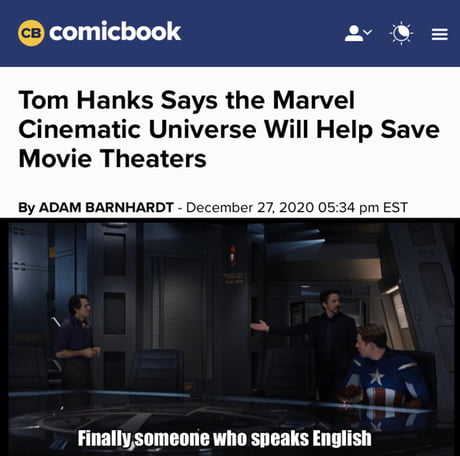Open the Tom Hanks Marvel headline
Viewport: 460px width, 456px height.
pyautogui.click(x=229, y=129)
